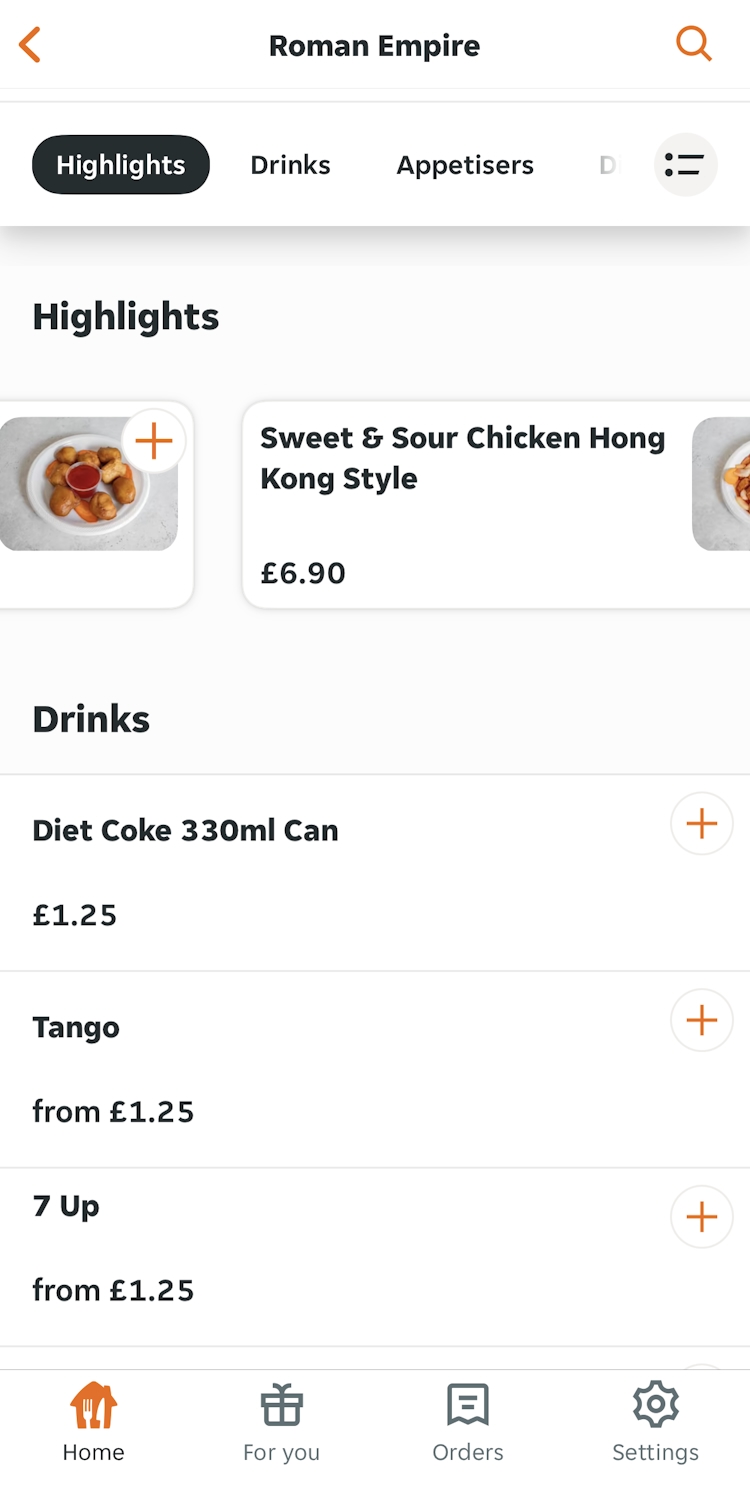
Task: Open the Diet Coke 330ml Can item
Action: 300,872
